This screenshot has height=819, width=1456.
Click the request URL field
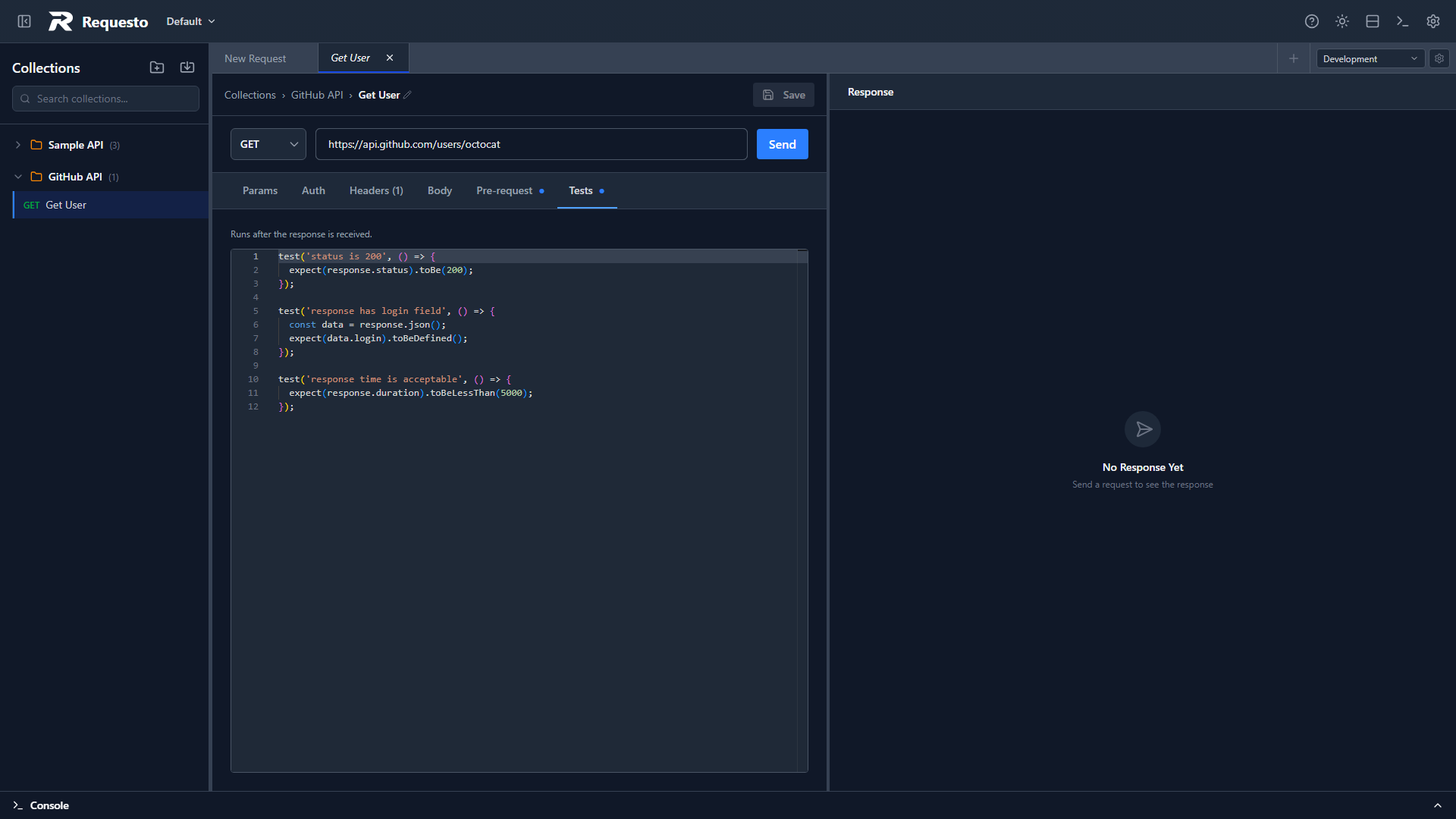coord(532,144)
